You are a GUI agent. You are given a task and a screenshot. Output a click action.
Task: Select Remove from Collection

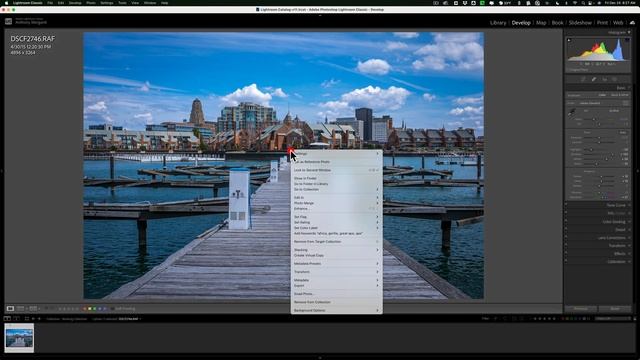(336, 302)
